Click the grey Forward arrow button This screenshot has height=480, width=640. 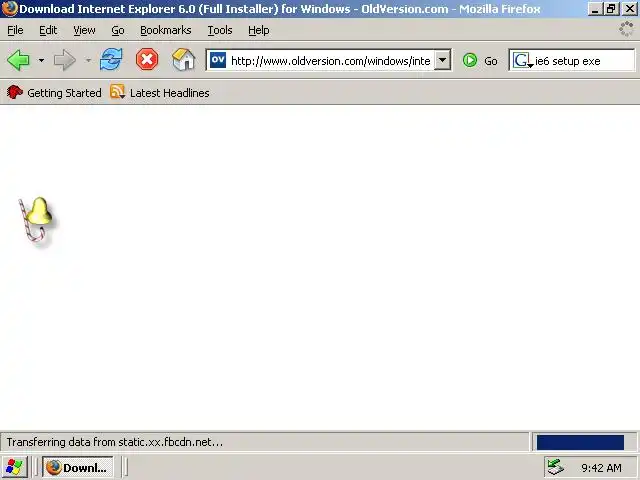[65, 60]
